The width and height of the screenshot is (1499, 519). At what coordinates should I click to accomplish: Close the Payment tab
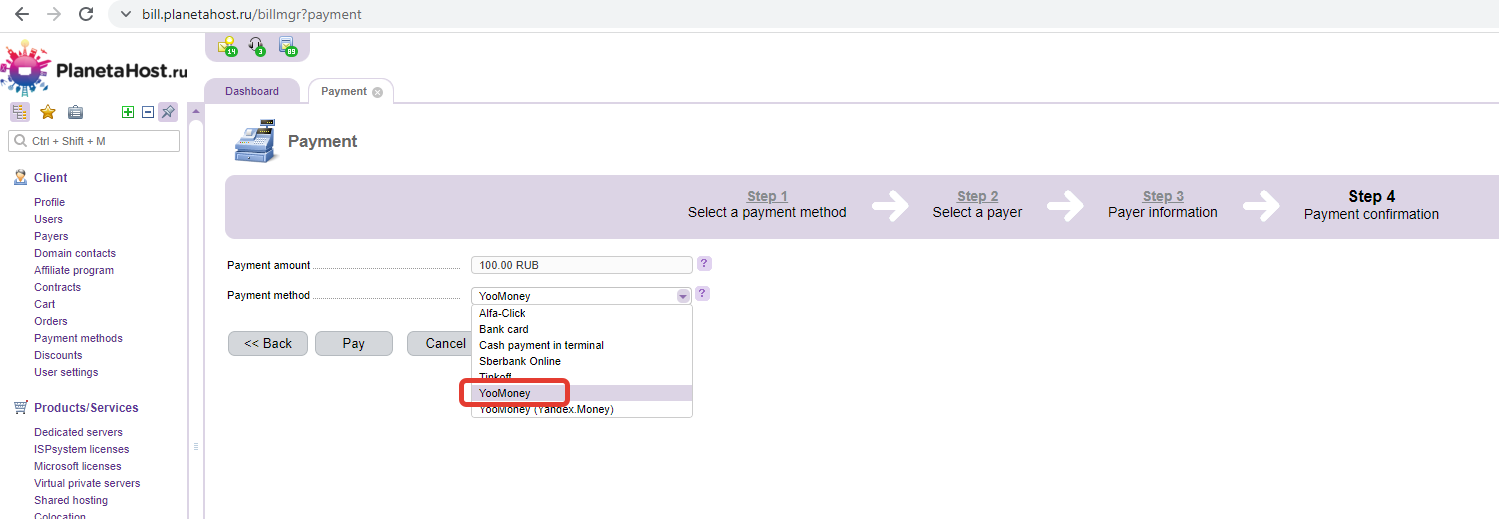point(377,92)
